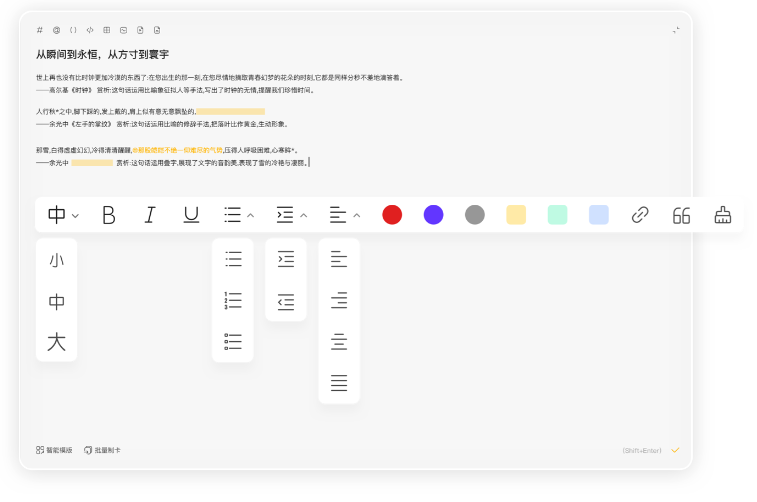Collapse the indent menu chevron
This screenshot has width=757, height=502.
click(304, 215)
